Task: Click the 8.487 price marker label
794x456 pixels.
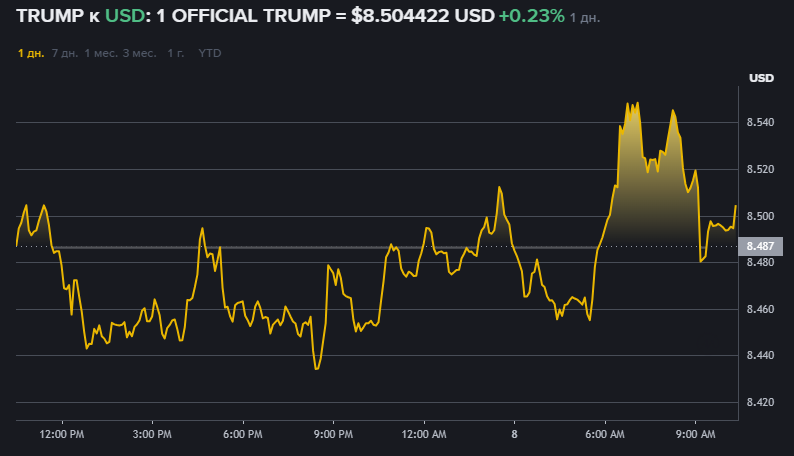Action: (761, 246)
